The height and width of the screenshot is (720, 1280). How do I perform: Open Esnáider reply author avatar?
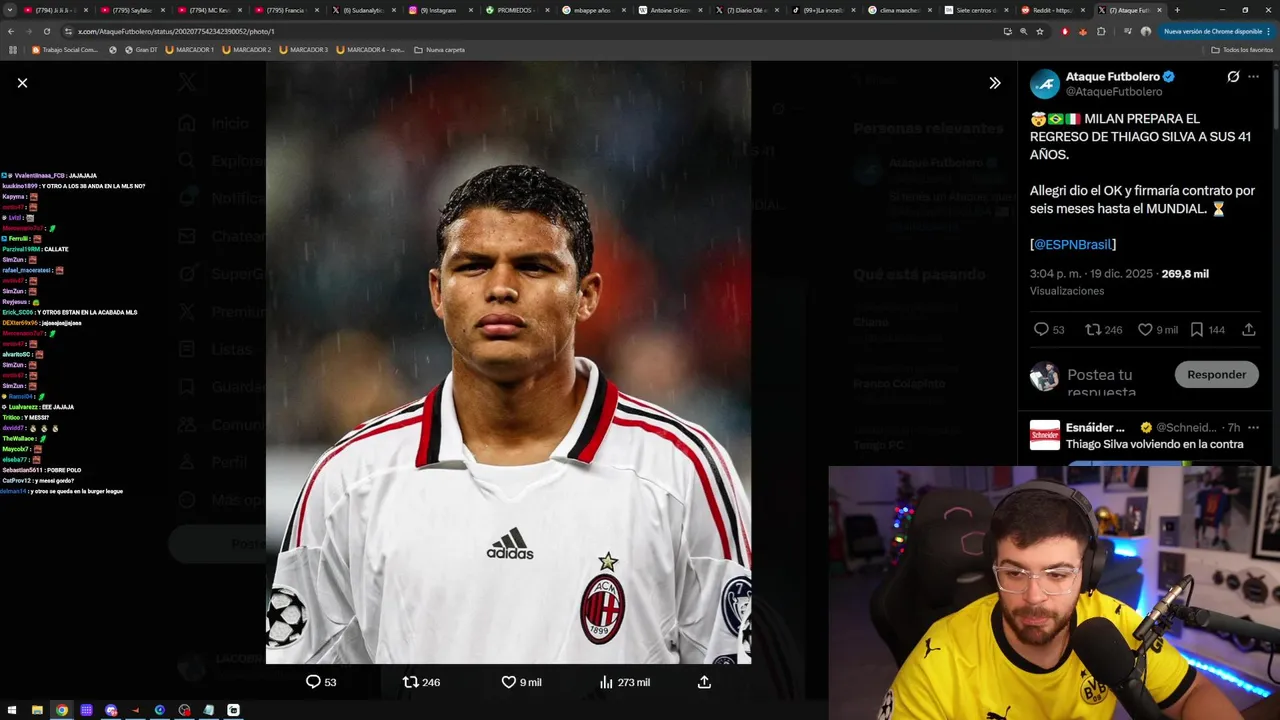click(1045, 435)
